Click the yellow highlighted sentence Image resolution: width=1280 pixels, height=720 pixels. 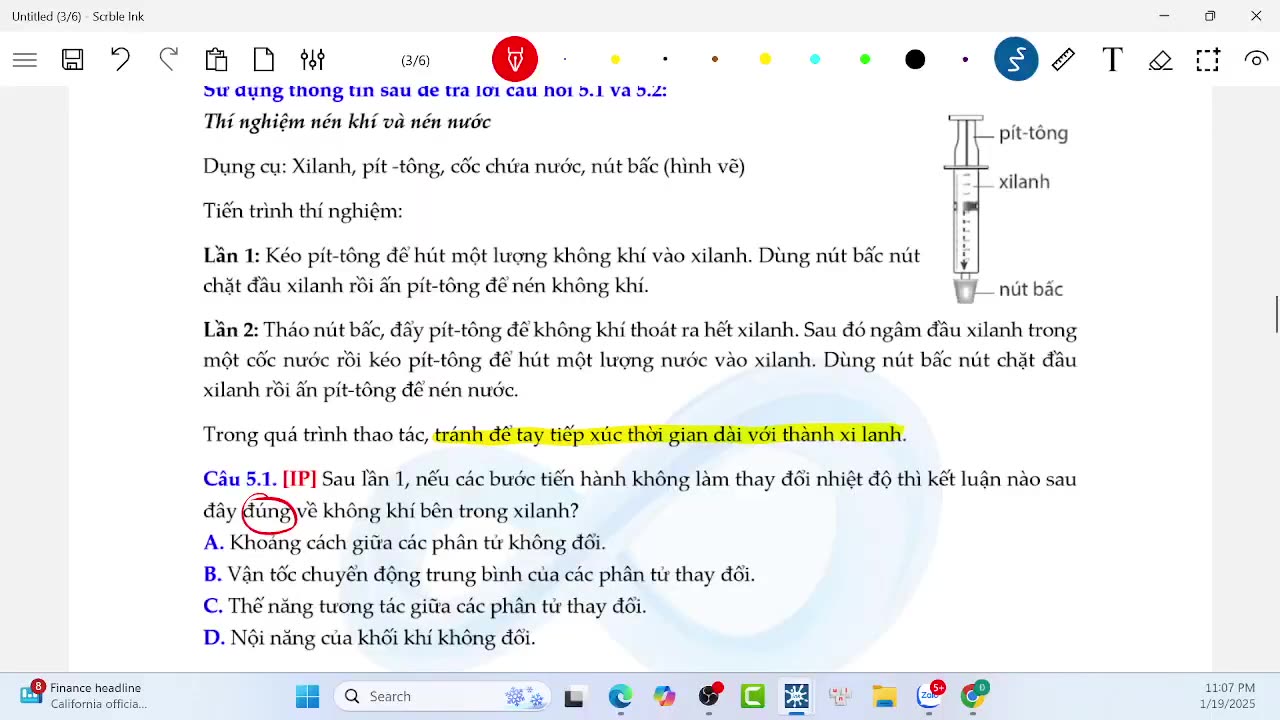669,435
